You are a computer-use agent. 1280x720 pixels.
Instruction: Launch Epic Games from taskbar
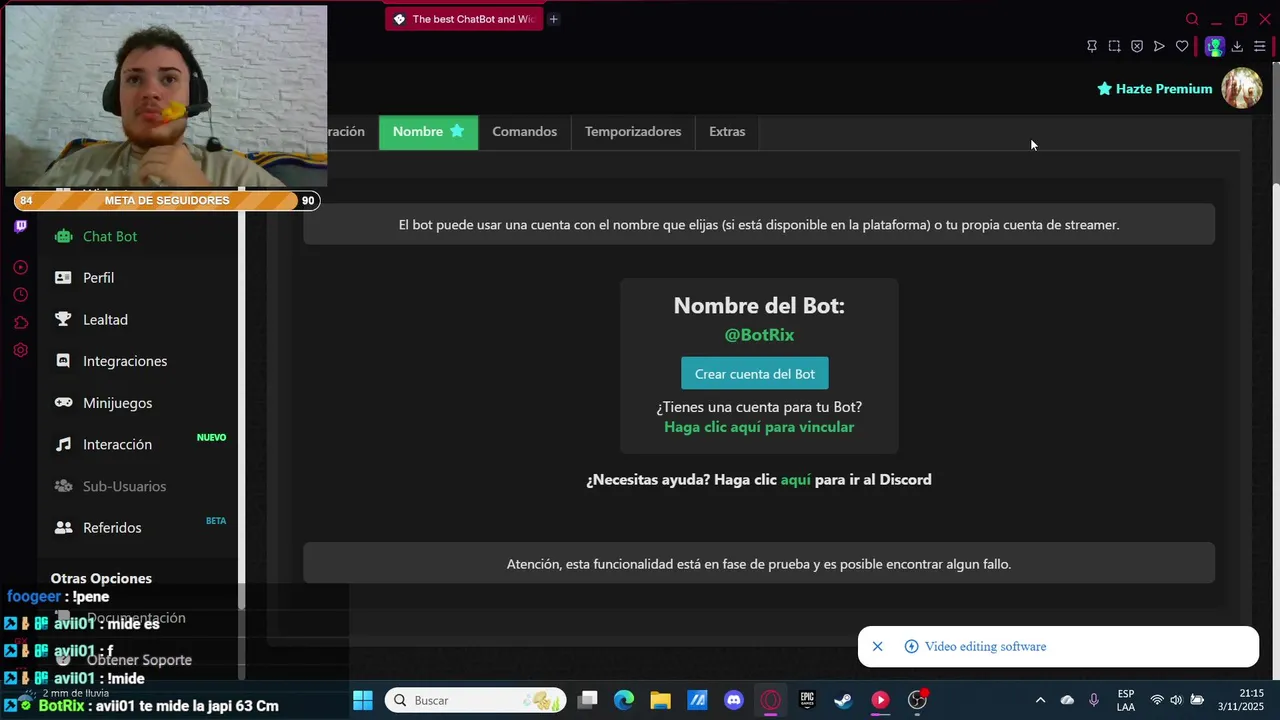[807, 700]
